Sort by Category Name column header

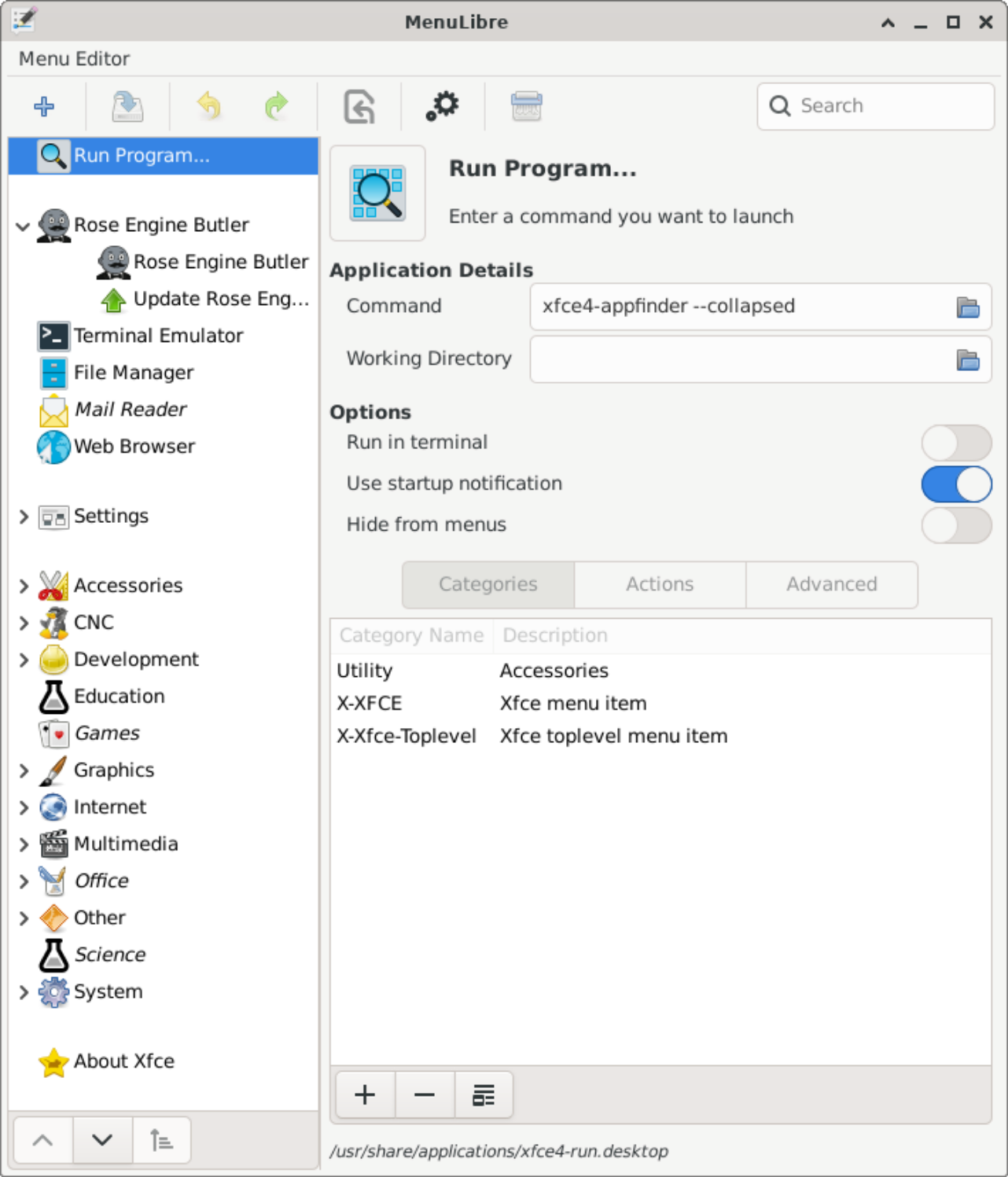click(x=411, y=635)
